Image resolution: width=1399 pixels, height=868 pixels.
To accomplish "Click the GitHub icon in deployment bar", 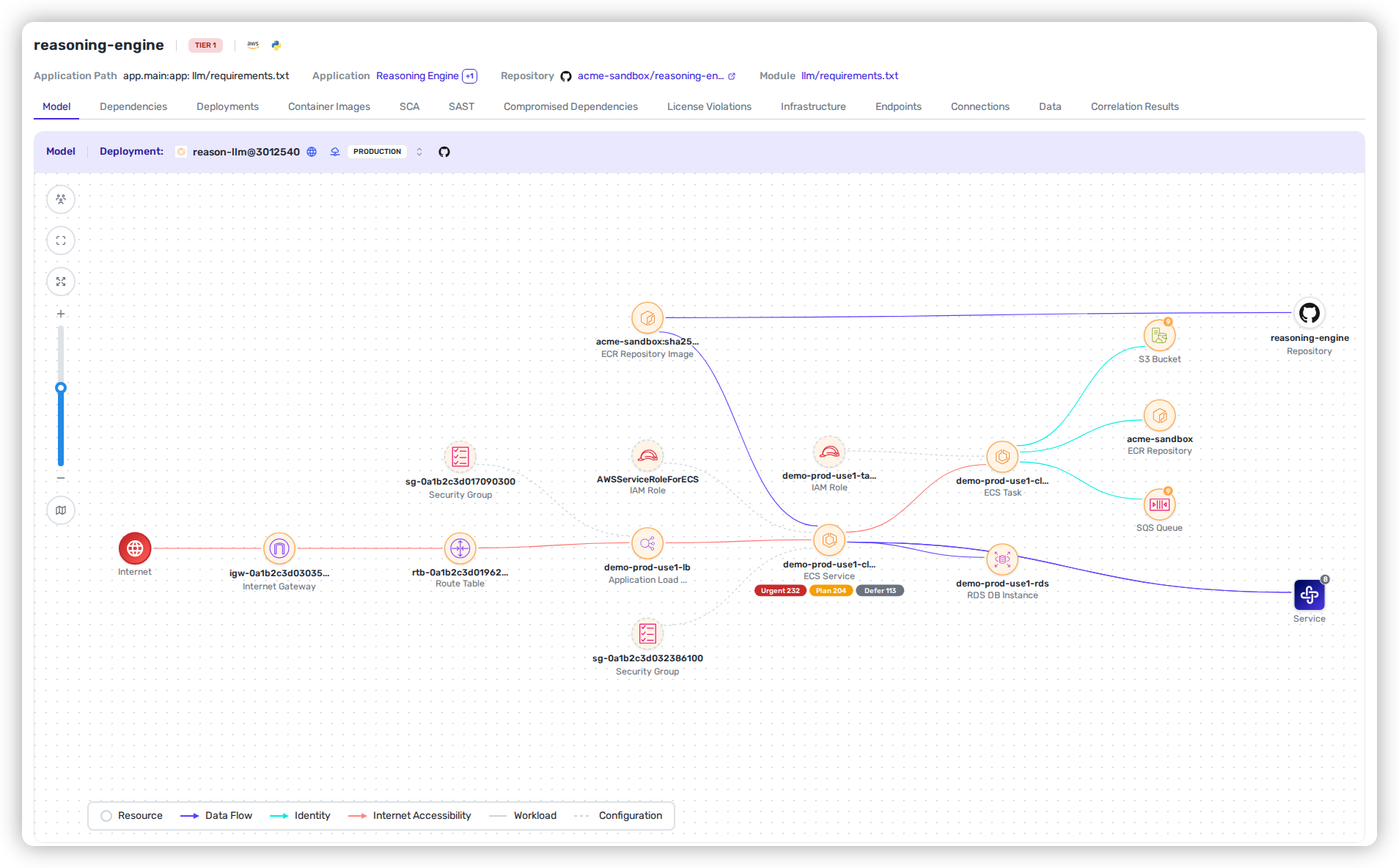I will [444, 152].
